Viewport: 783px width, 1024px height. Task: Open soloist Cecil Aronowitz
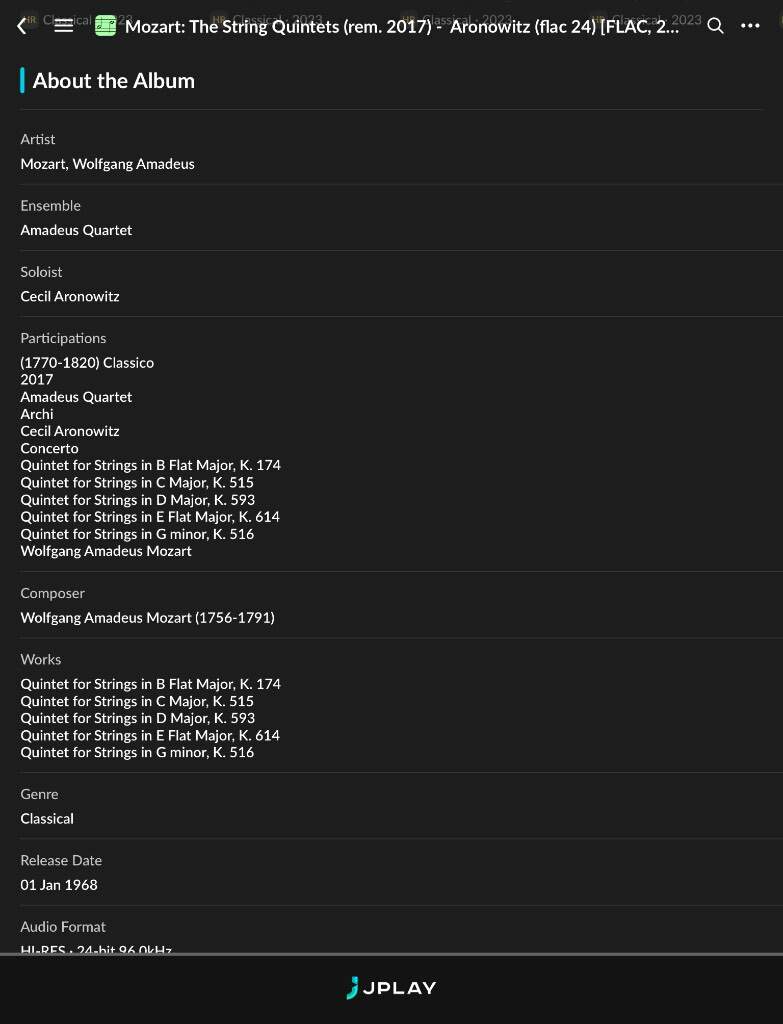[x=70, y=296]
